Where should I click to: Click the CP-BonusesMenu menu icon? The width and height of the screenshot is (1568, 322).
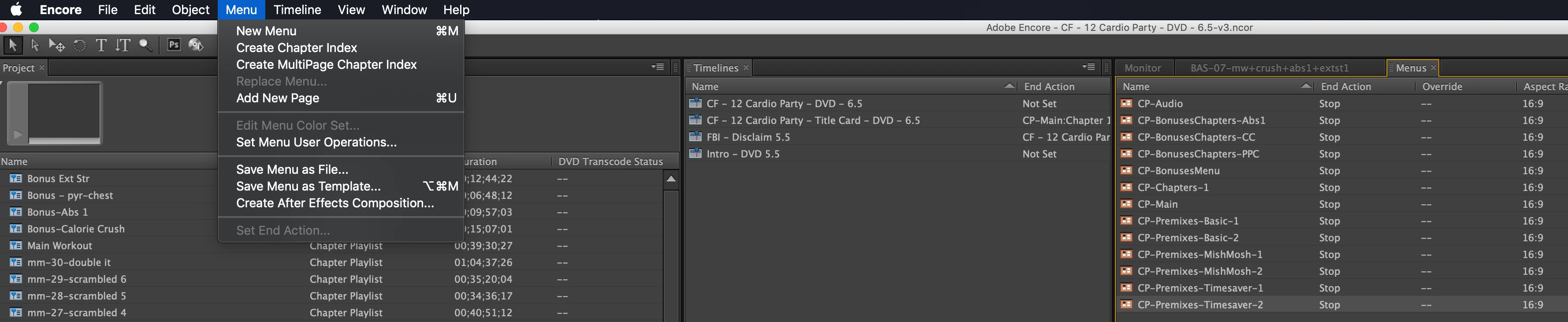coord(1126,170)
